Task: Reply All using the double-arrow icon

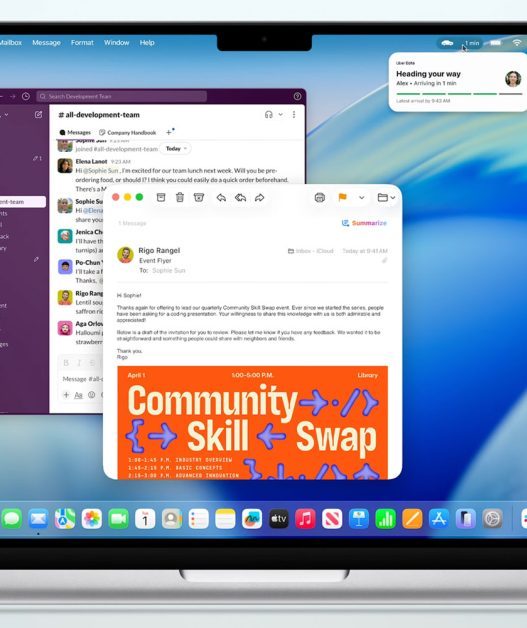Action: 240,197
